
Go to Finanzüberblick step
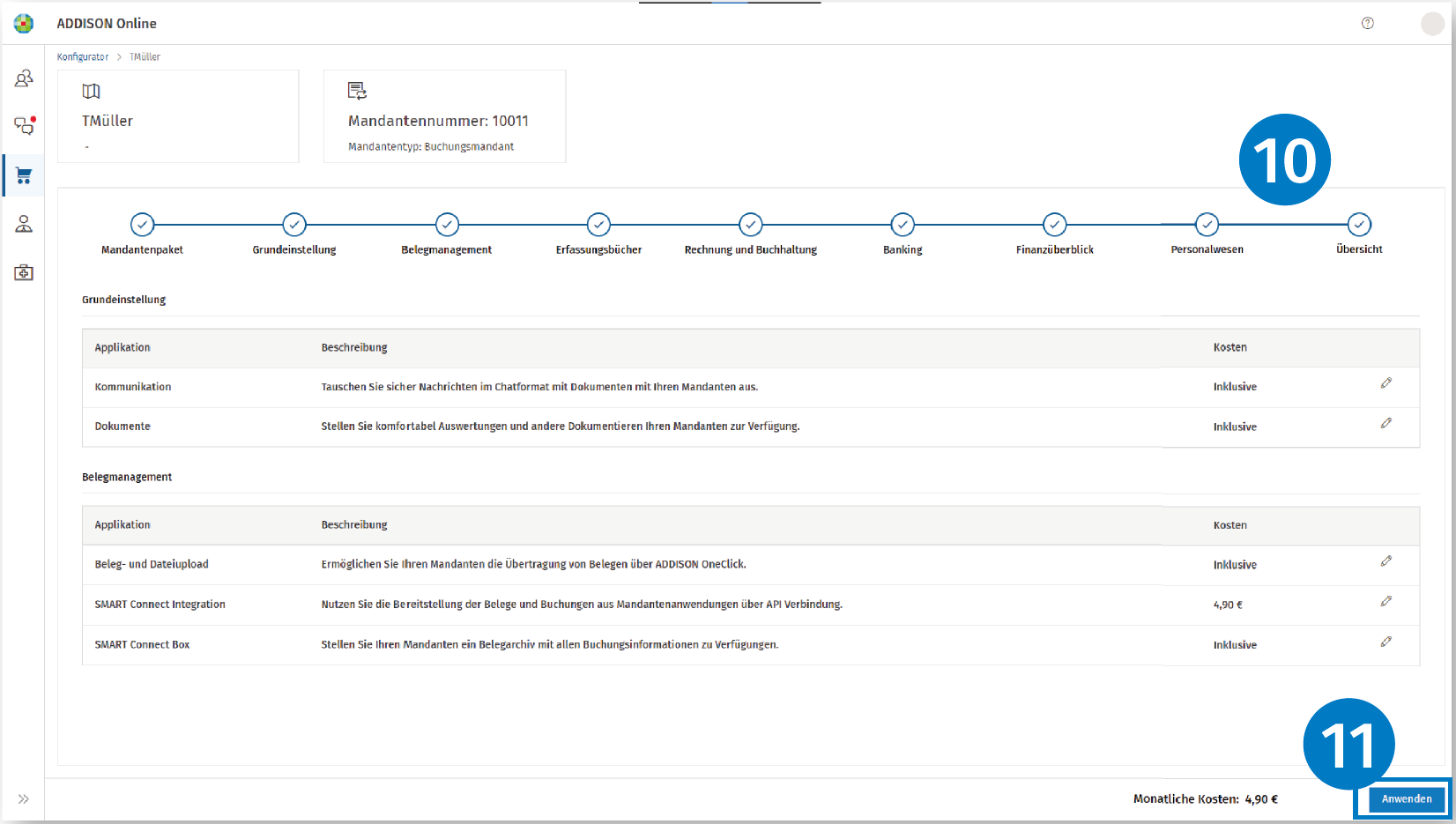pos(1055,225)
